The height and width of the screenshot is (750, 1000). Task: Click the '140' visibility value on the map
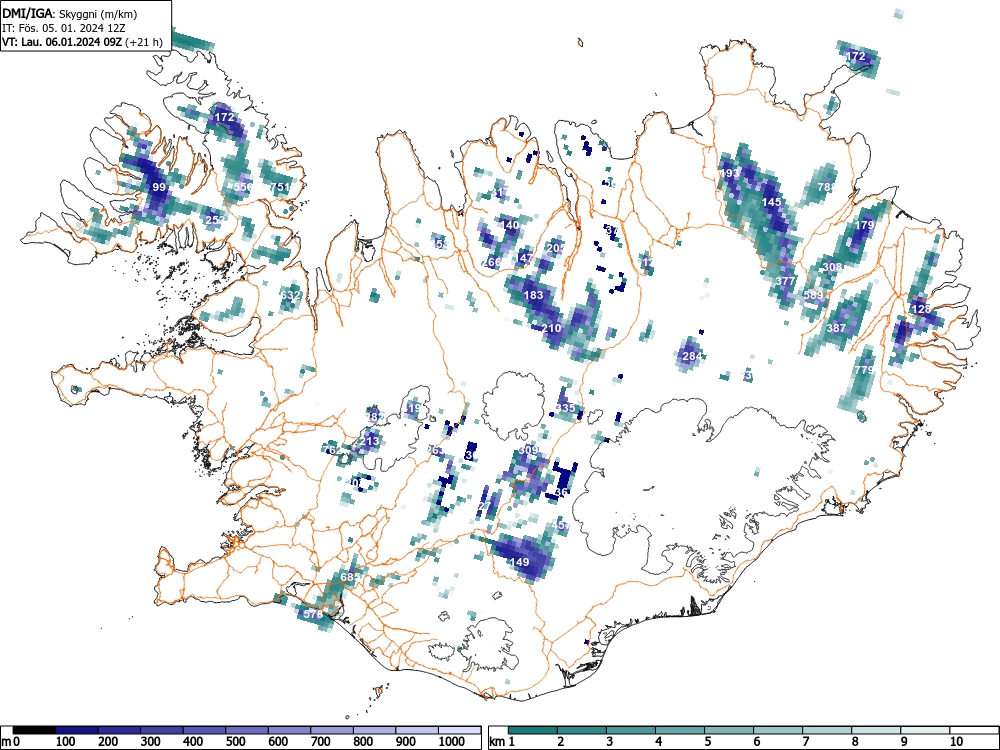510,225
